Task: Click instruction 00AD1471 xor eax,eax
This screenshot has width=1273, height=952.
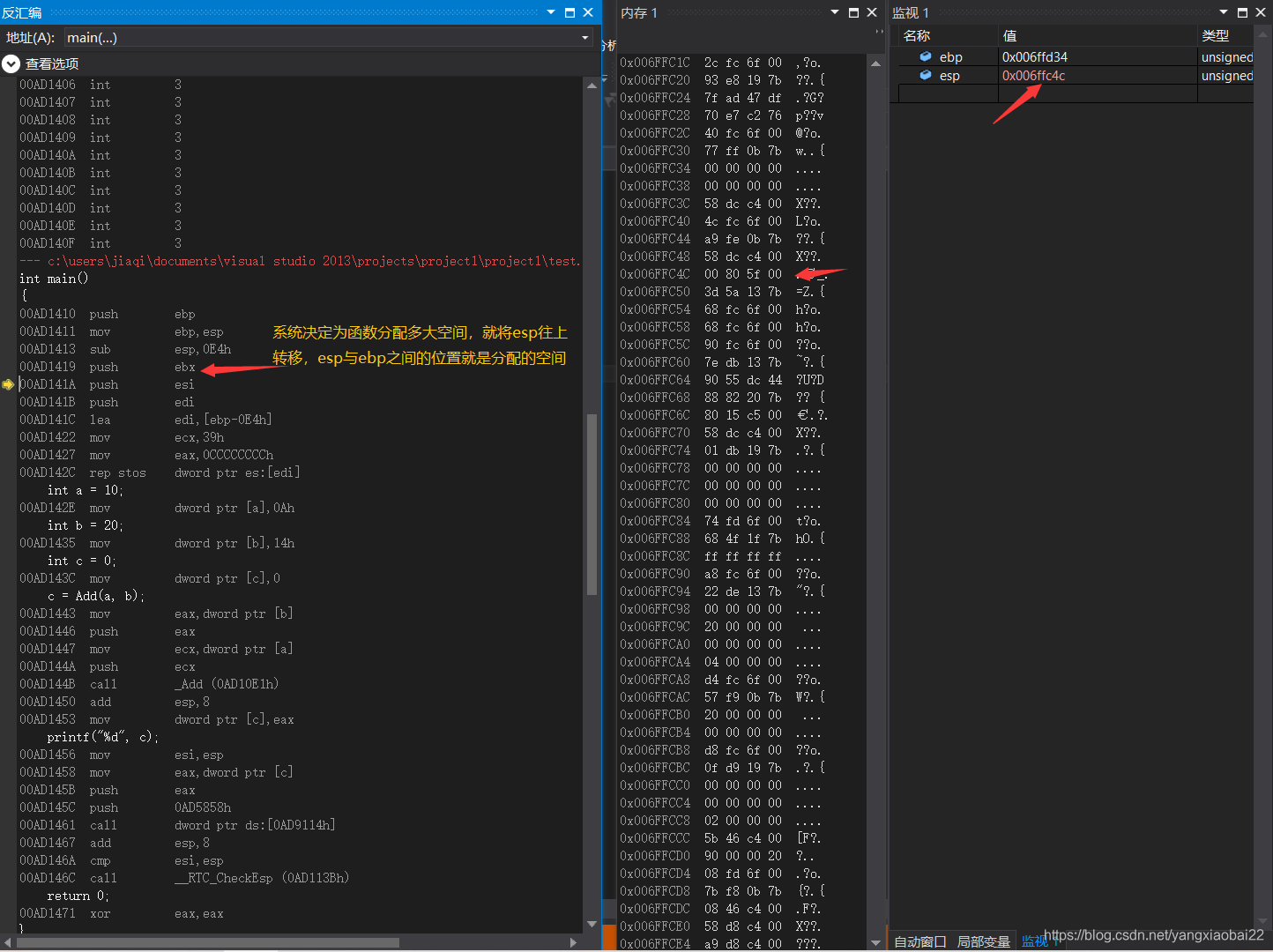Action: 122,913
